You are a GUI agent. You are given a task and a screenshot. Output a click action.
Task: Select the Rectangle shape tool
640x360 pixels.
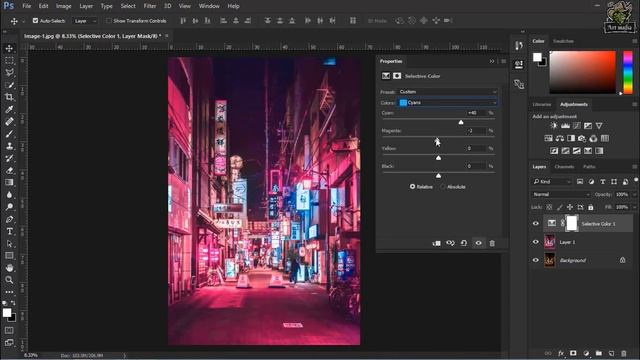pos(9,256)
